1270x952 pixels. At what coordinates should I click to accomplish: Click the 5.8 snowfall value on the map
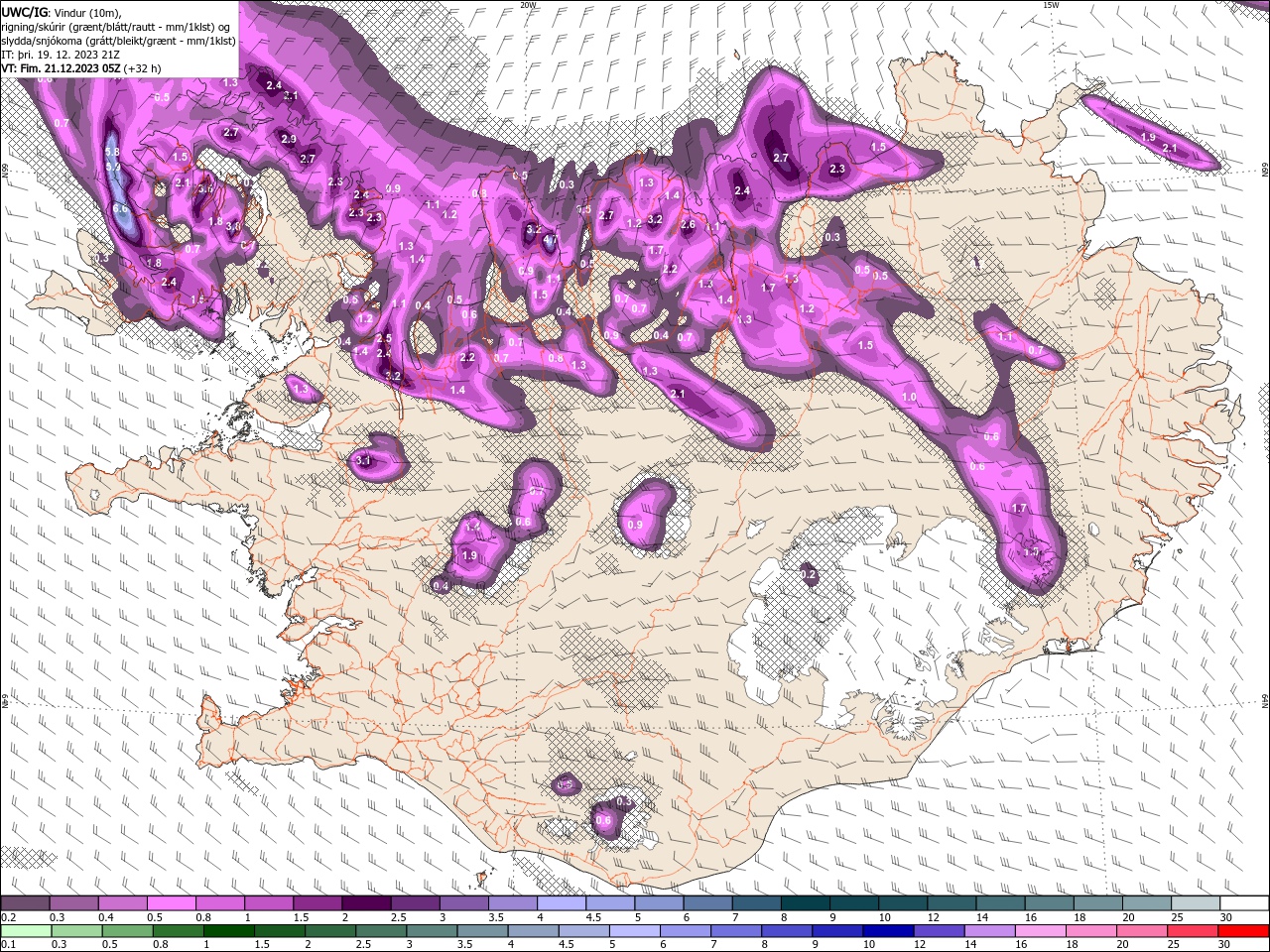coord(112,152)
